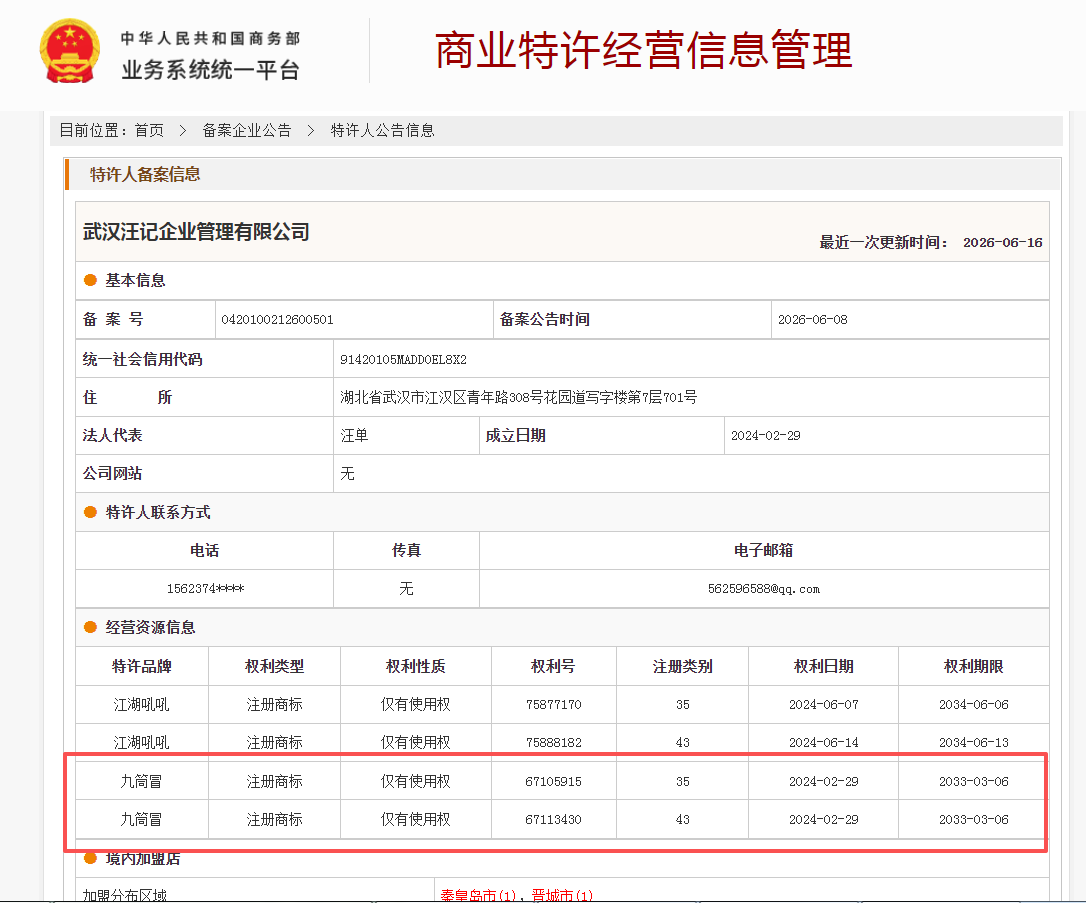
Task: Click the 电子邮箱 column header
Action: click(763, 551)
